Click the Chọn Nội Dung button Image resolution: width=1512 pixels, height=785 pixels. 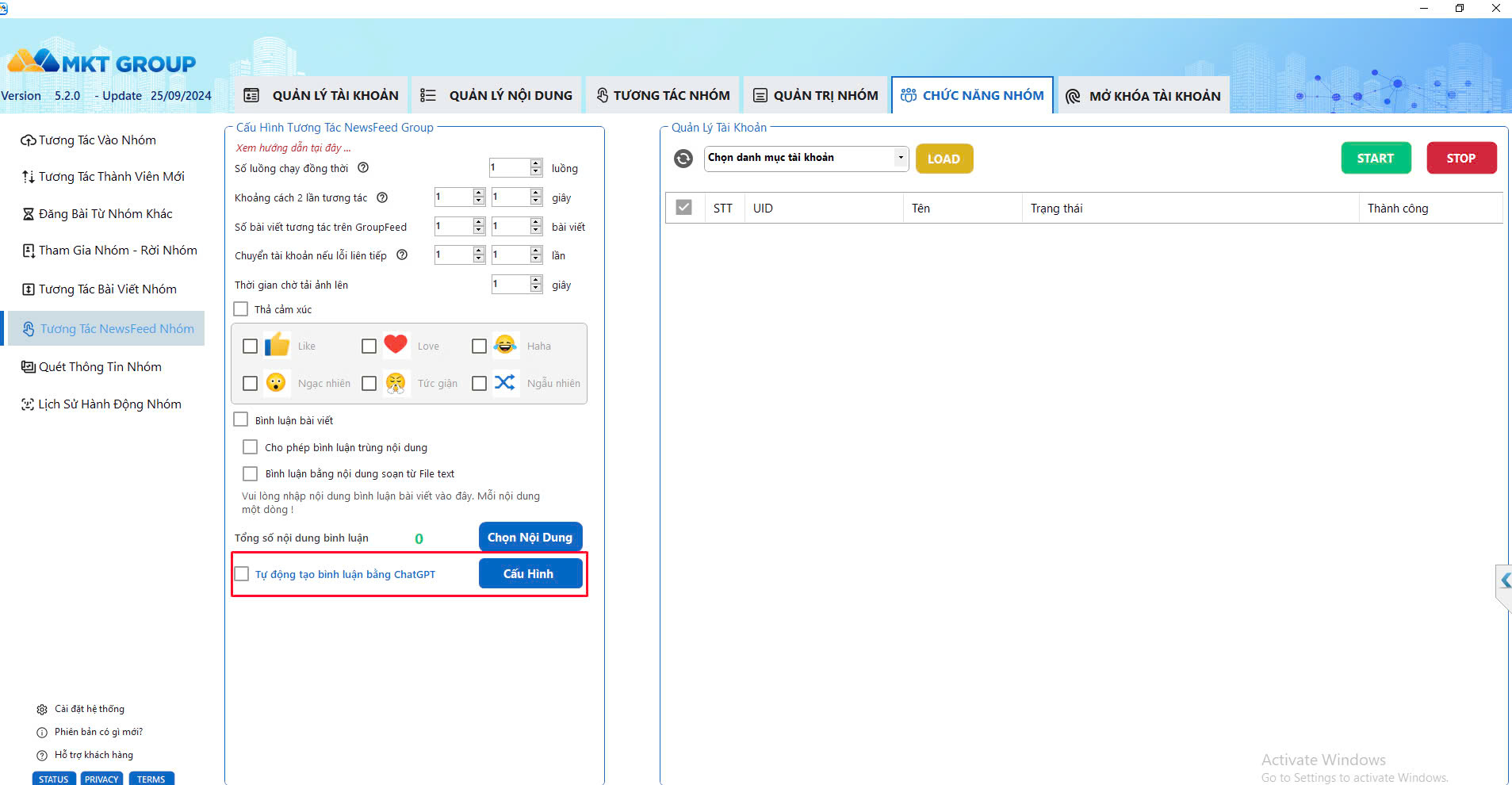coord(530,537)
